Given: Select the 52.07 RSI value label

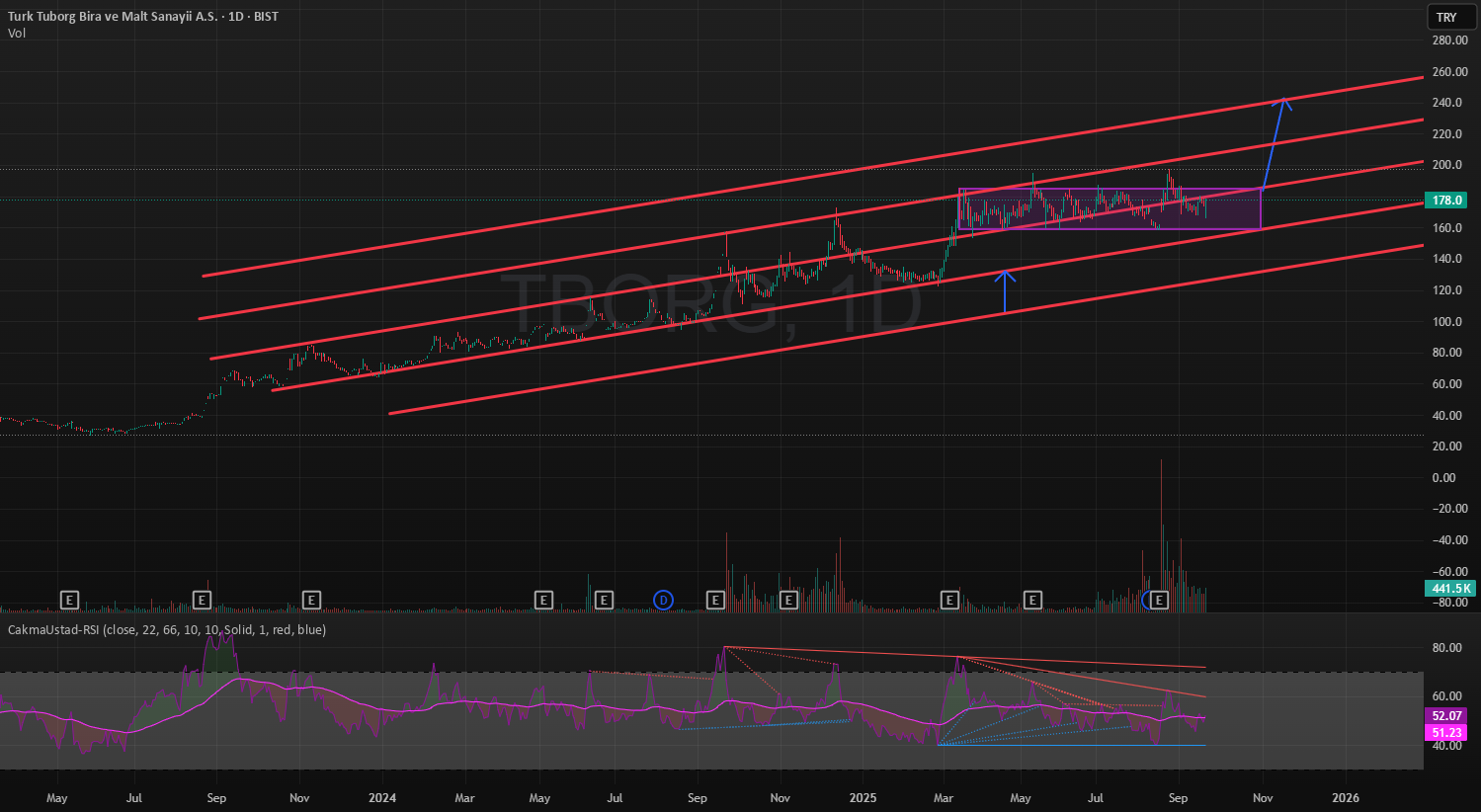Looking at the screenshot, I should coord(1447,716).
